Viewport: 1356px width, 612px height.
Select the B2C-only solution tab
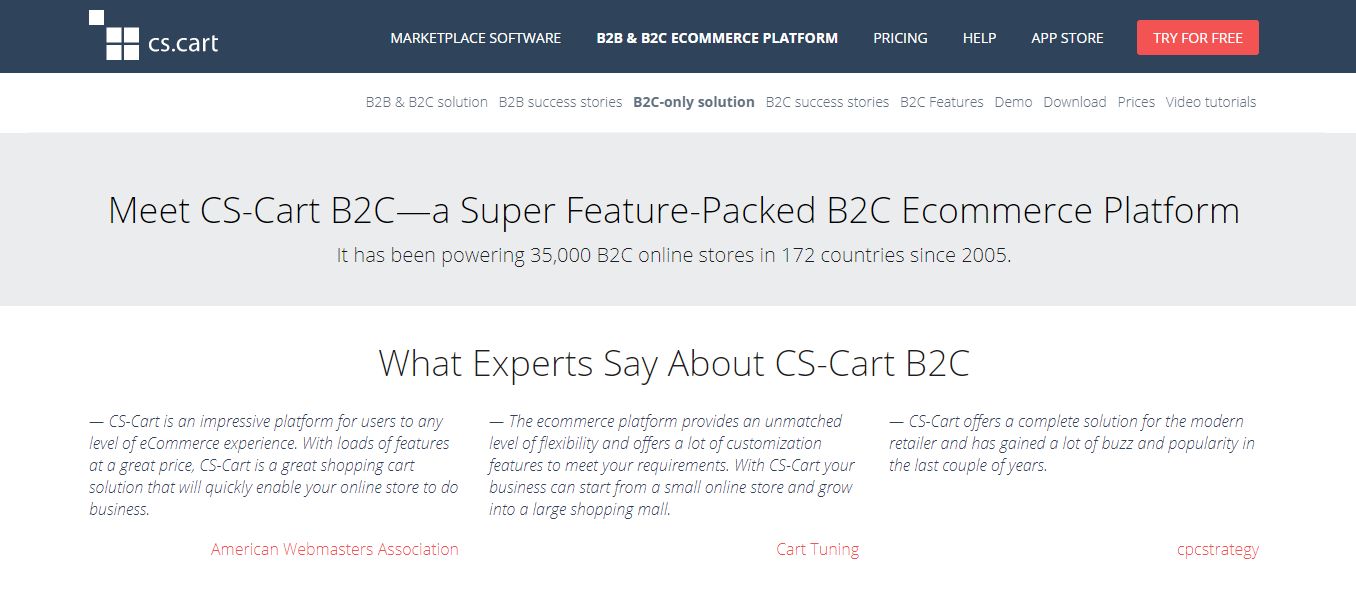click(x=693, y=102)
